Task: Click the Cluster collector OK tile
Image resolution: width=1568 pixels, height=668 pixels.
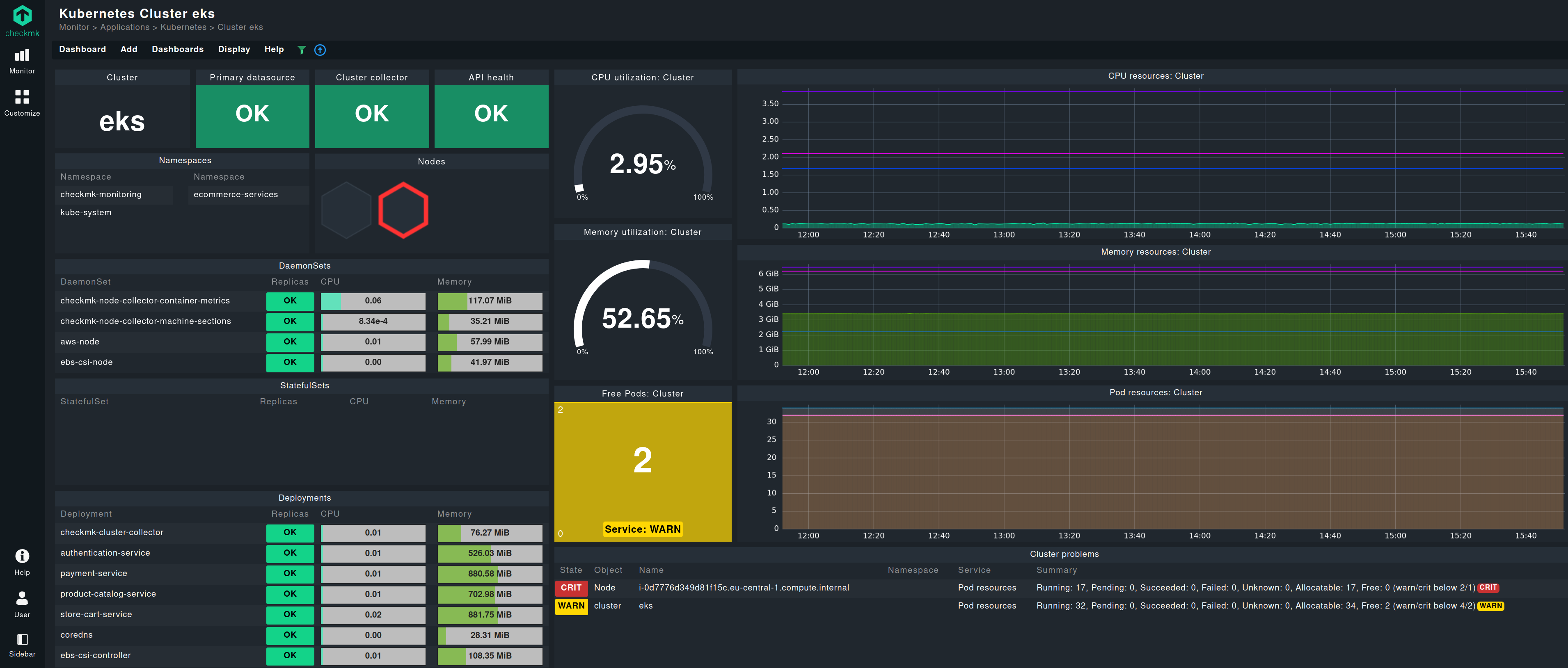Action: tap(372, 116)
